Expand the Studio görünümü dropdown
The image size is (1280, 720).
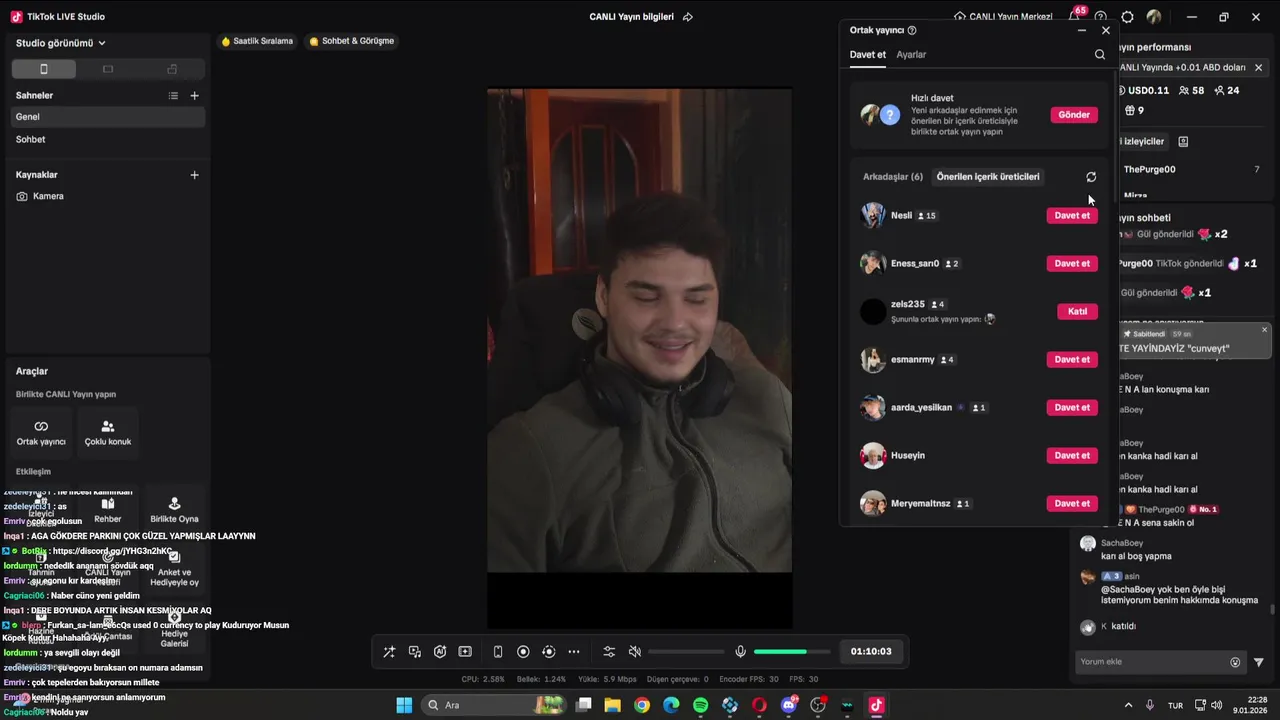(x=61, y=43)
